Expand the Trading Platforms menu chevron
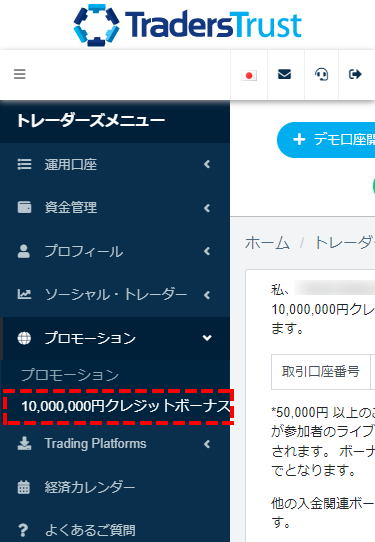This screenshot has width=375, height=542. pos(207,444)
